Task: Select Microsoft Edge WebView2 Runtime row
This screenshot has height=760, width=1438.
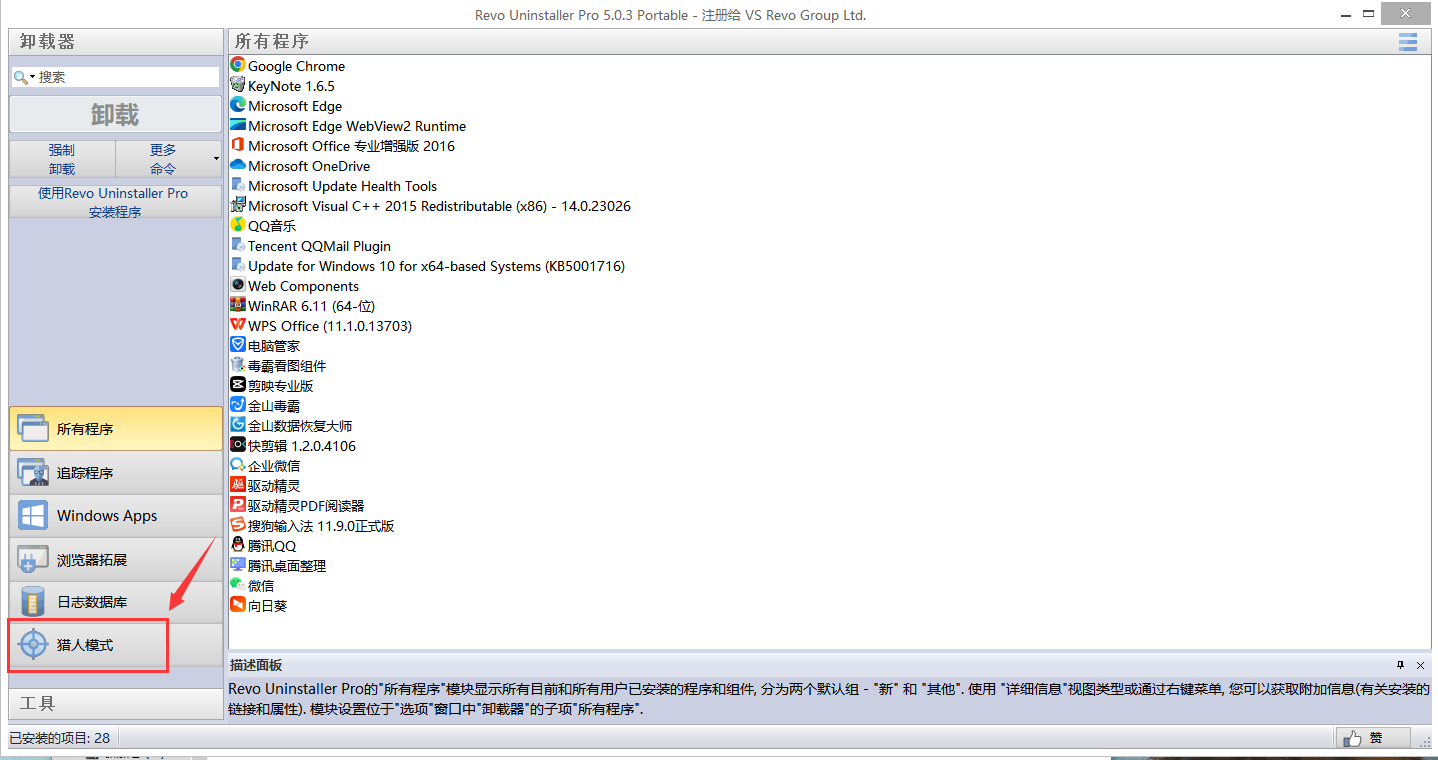Action: (357, 125)
